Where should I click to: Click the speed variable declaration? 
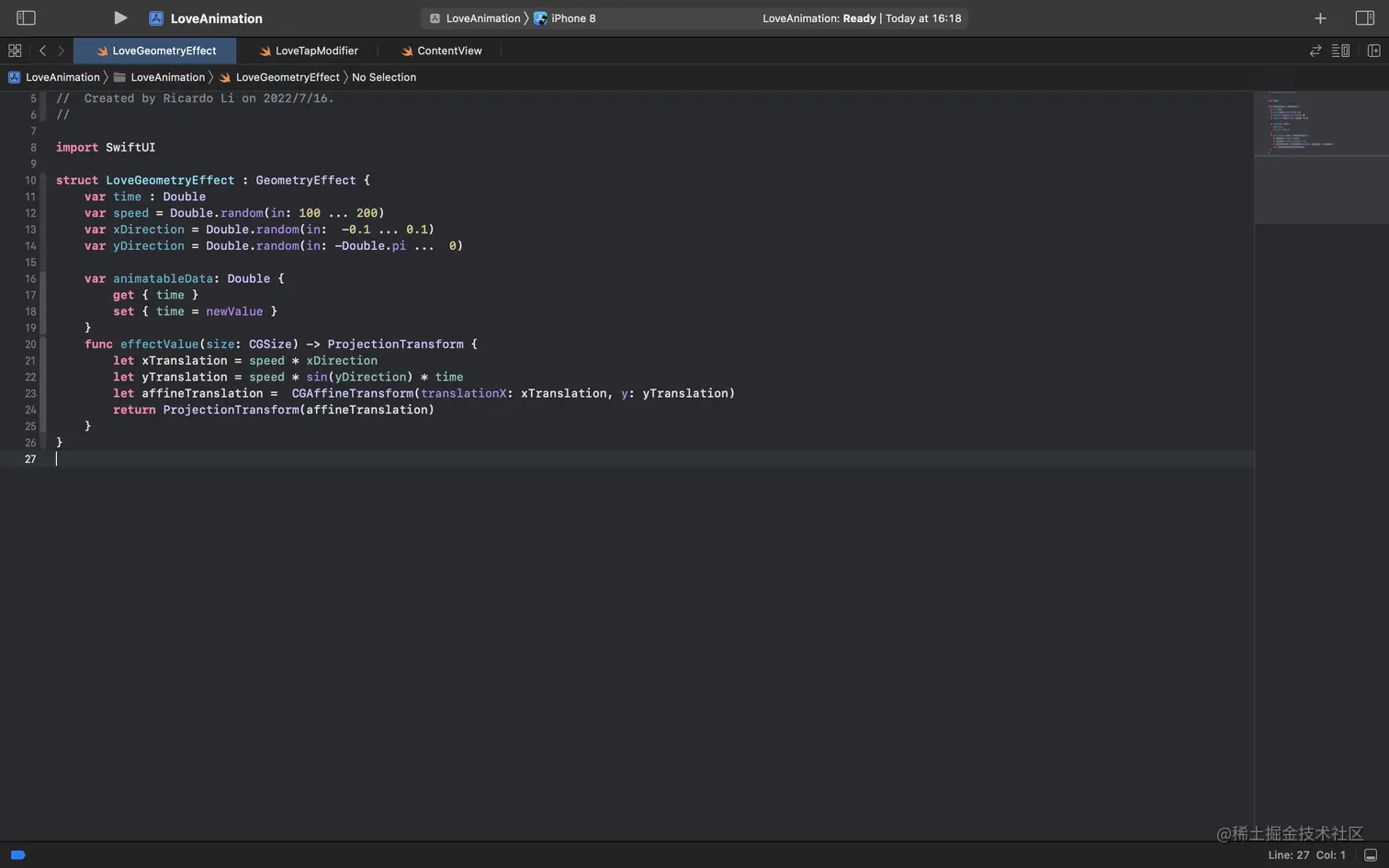(130, 213)
